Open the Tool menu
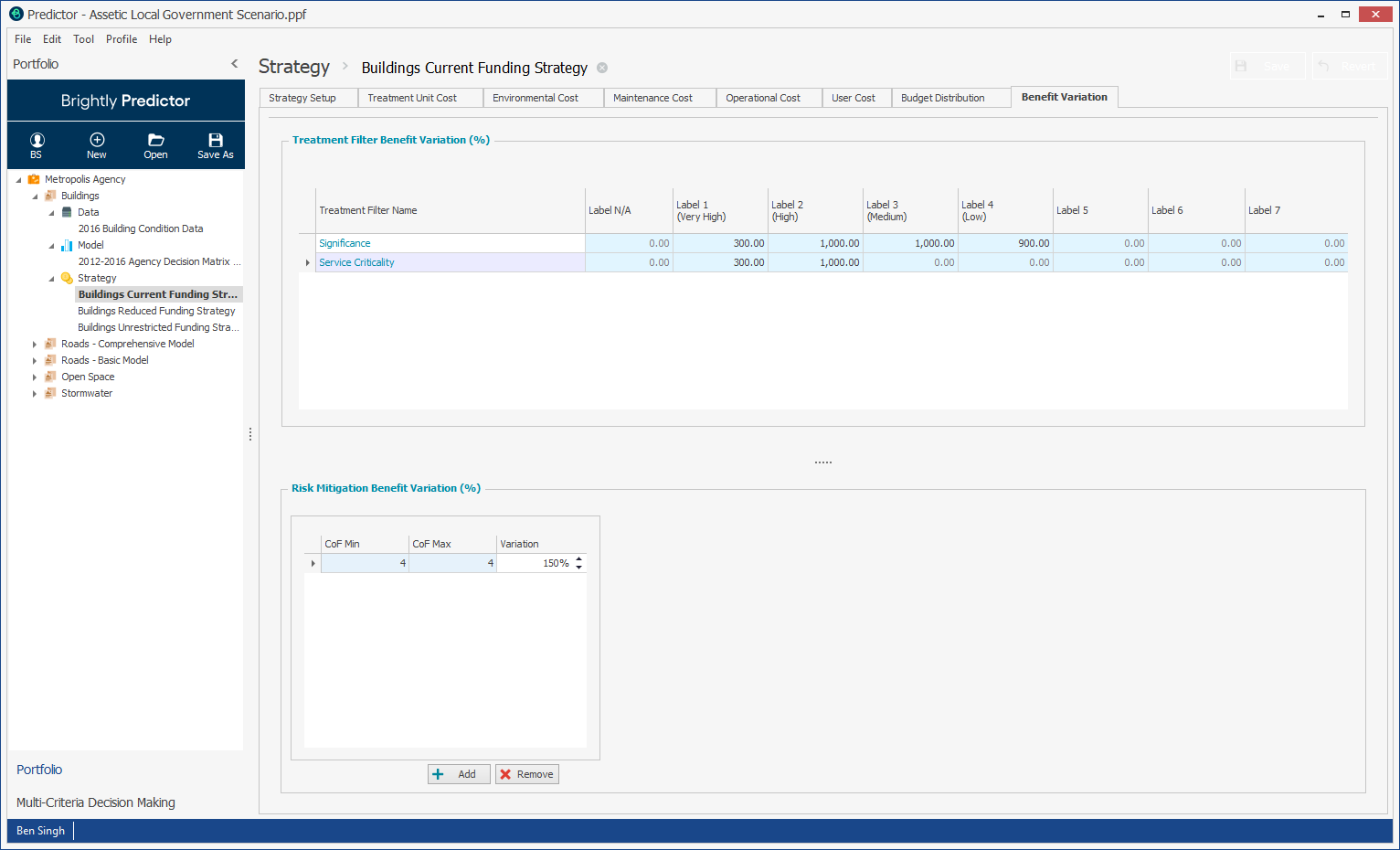 tap(83, 39)
